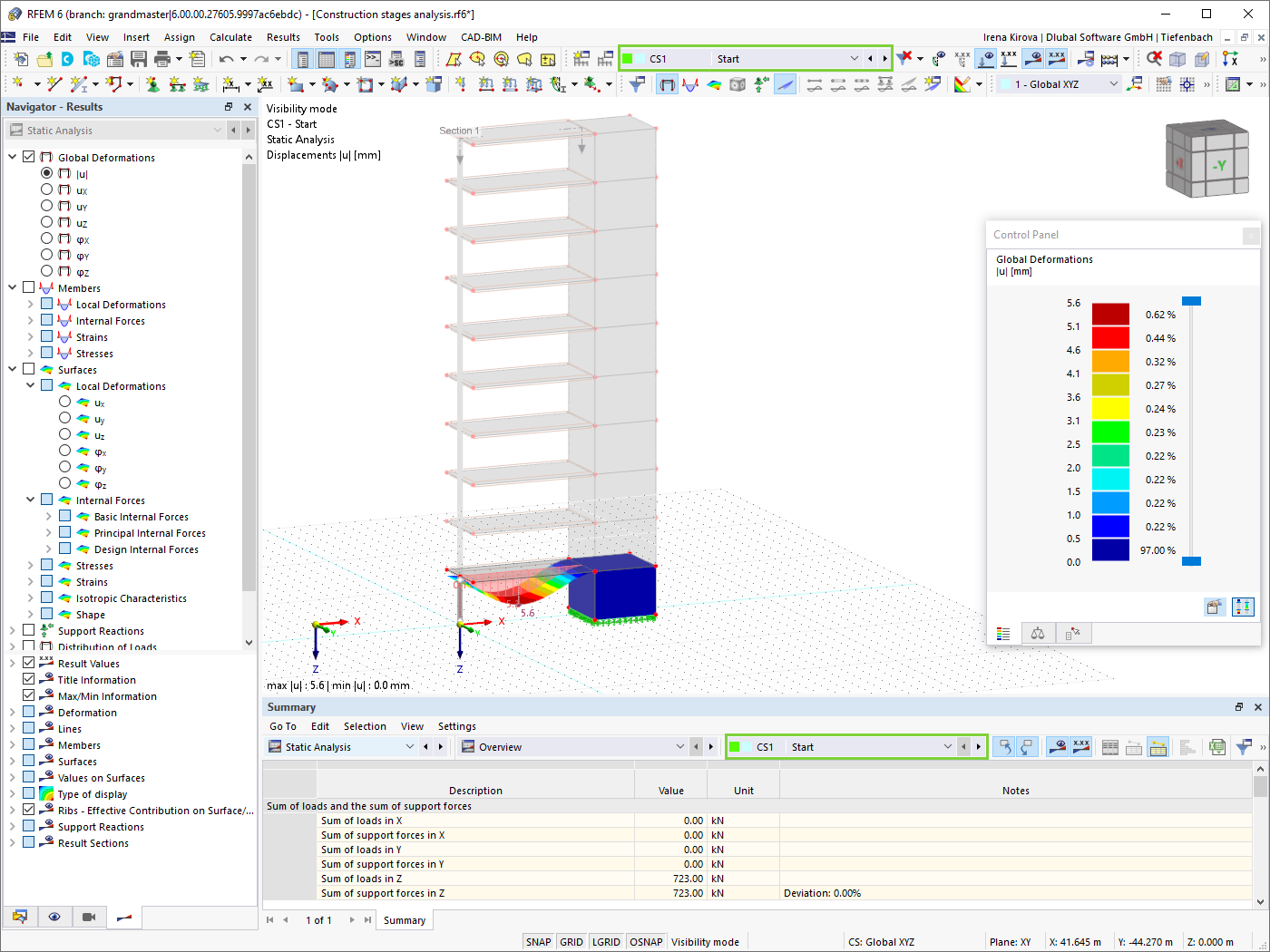Open the Assign menu
The height and width of the screenshot is (952, 1270).
pyautogui.click(x=179, y=37)
